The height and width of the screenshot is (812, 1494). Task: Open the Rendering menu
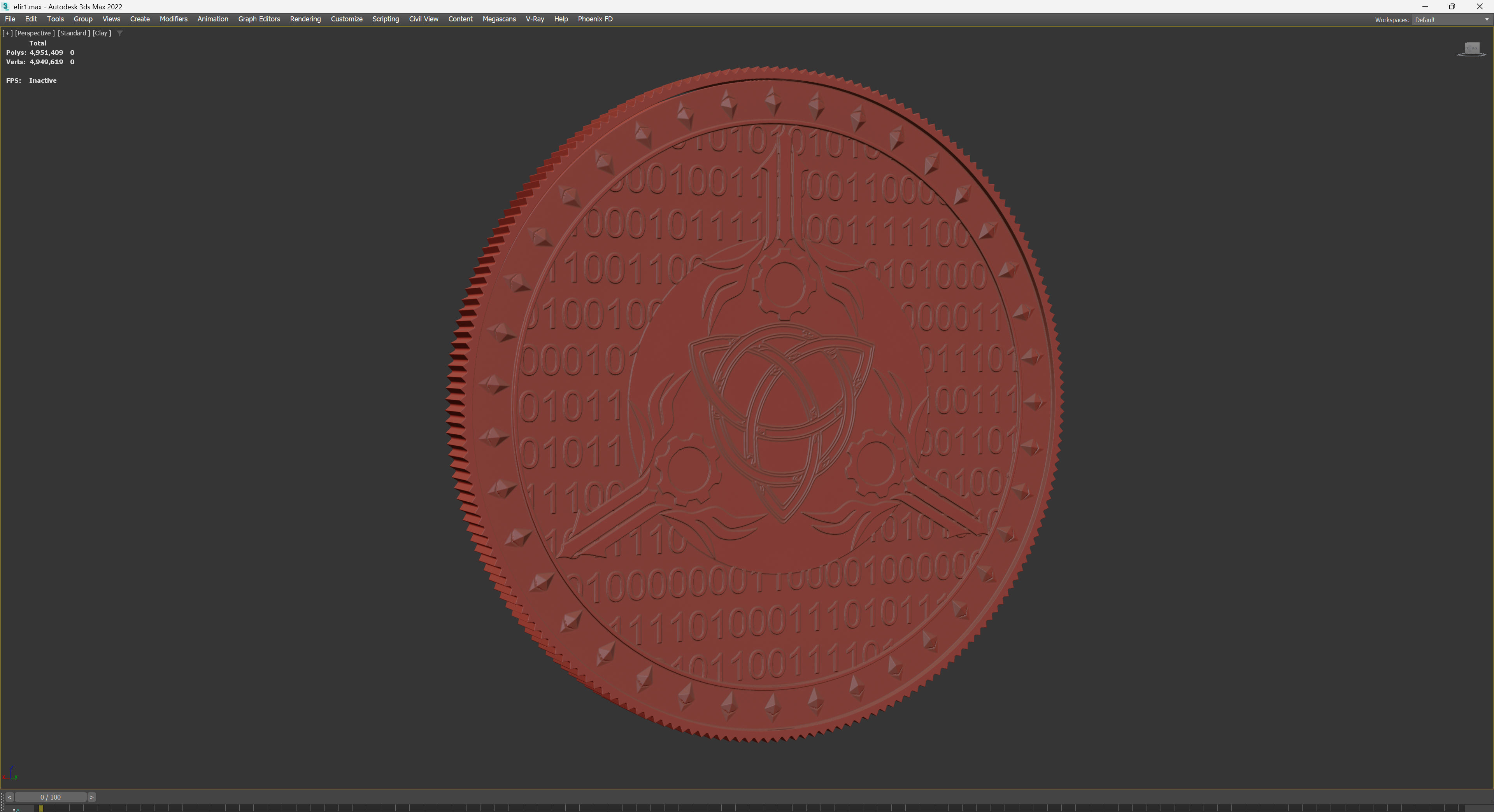pos(305,19)
